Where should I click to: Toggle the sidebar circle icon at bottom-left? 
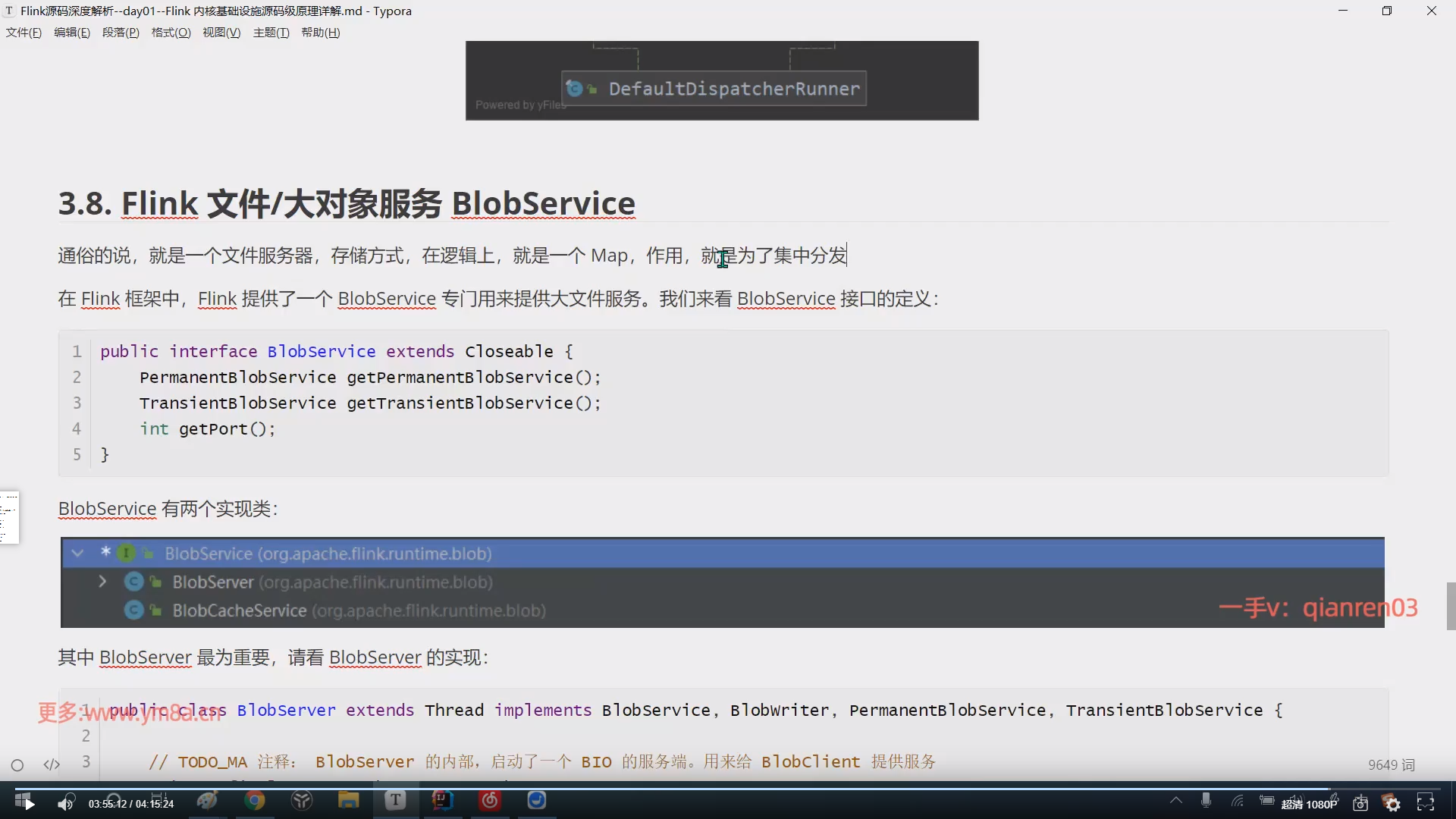[17, 765]
